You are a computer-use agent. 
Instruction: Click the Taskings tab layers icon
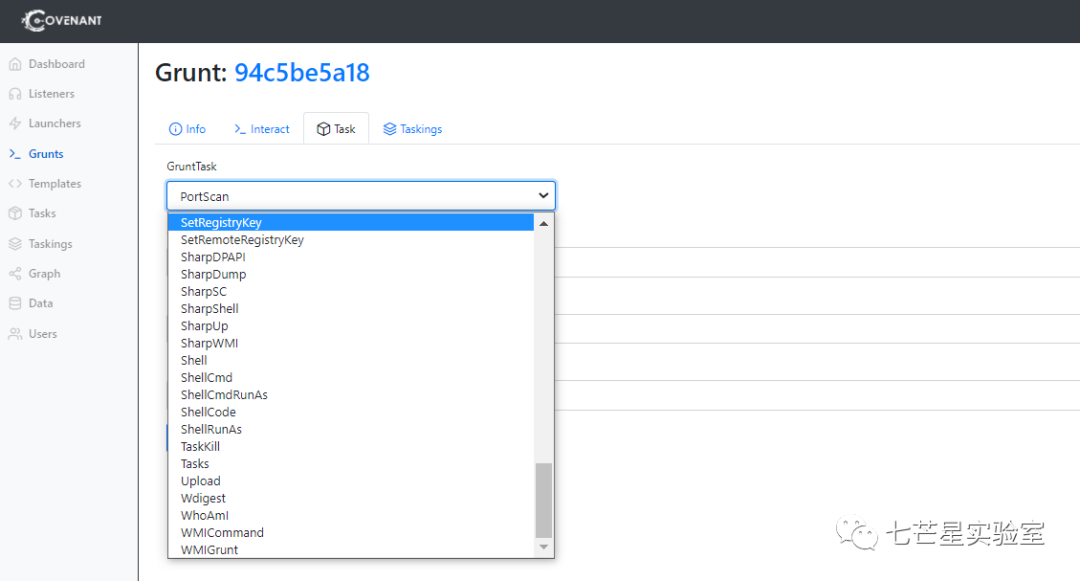pyautogui.click(x=390, y=129)
